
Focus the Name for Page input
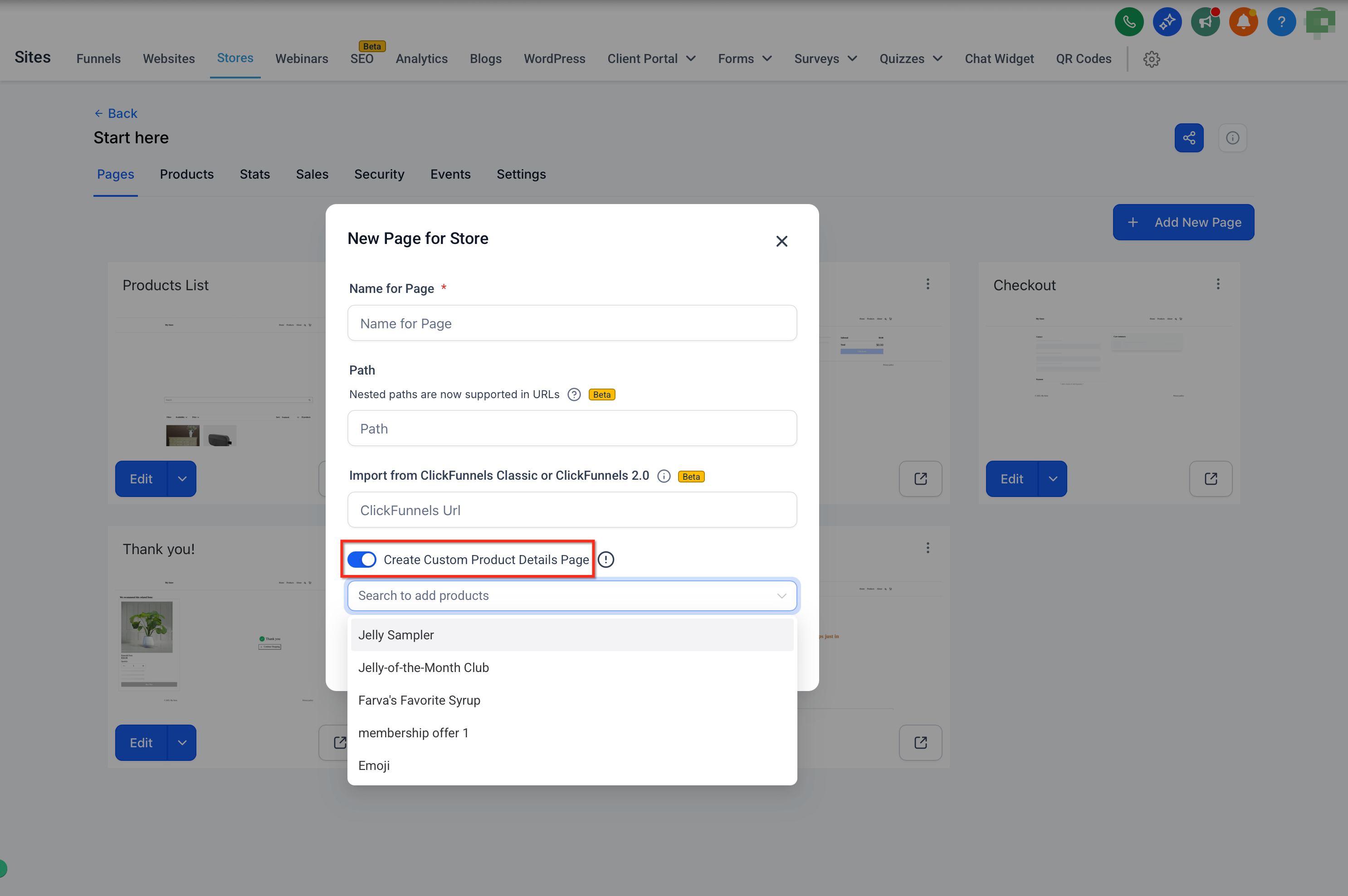tap(572, 323)
